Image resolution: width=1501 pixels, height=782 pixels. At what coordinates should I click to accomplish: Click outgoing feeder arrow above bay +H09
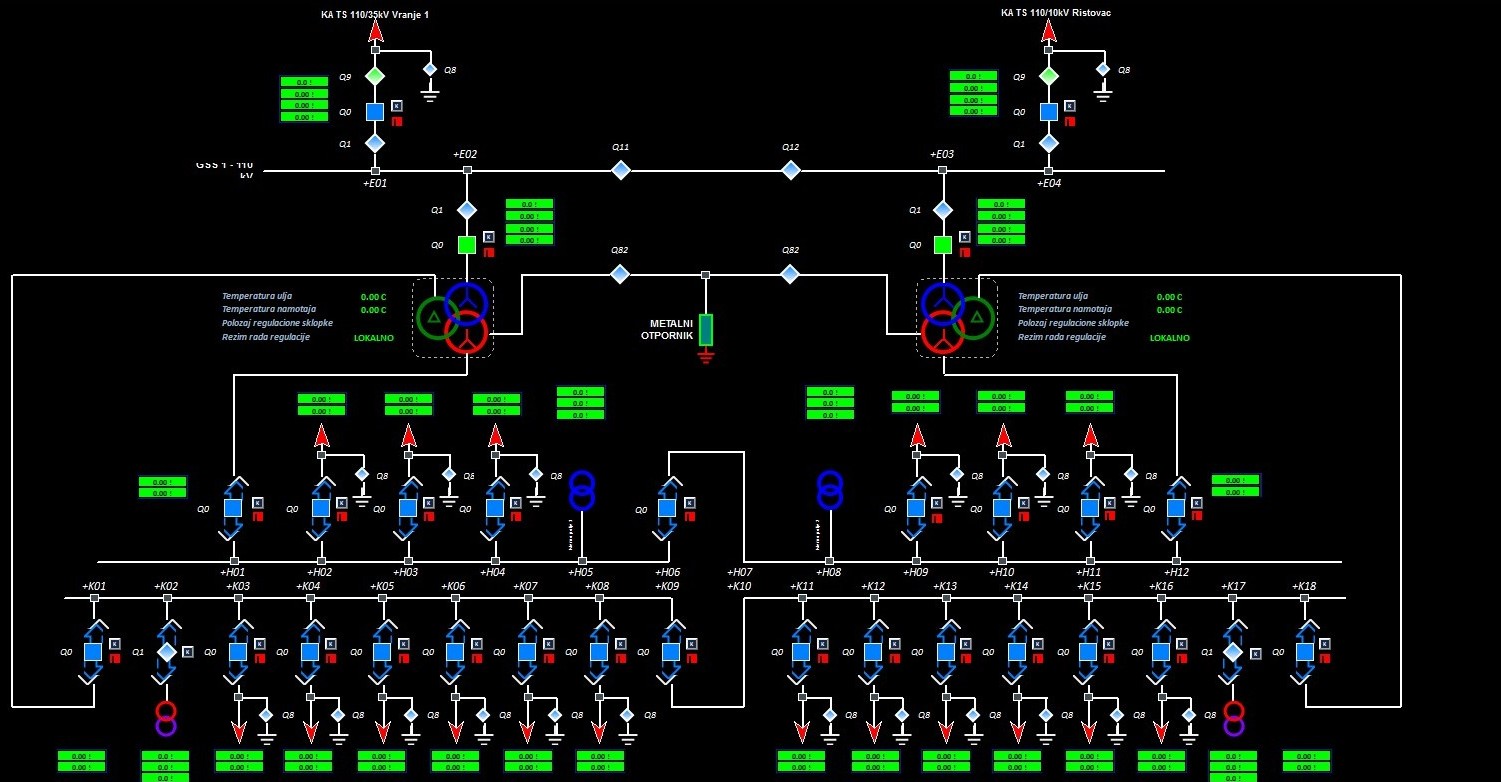click(x=917, y=435)
